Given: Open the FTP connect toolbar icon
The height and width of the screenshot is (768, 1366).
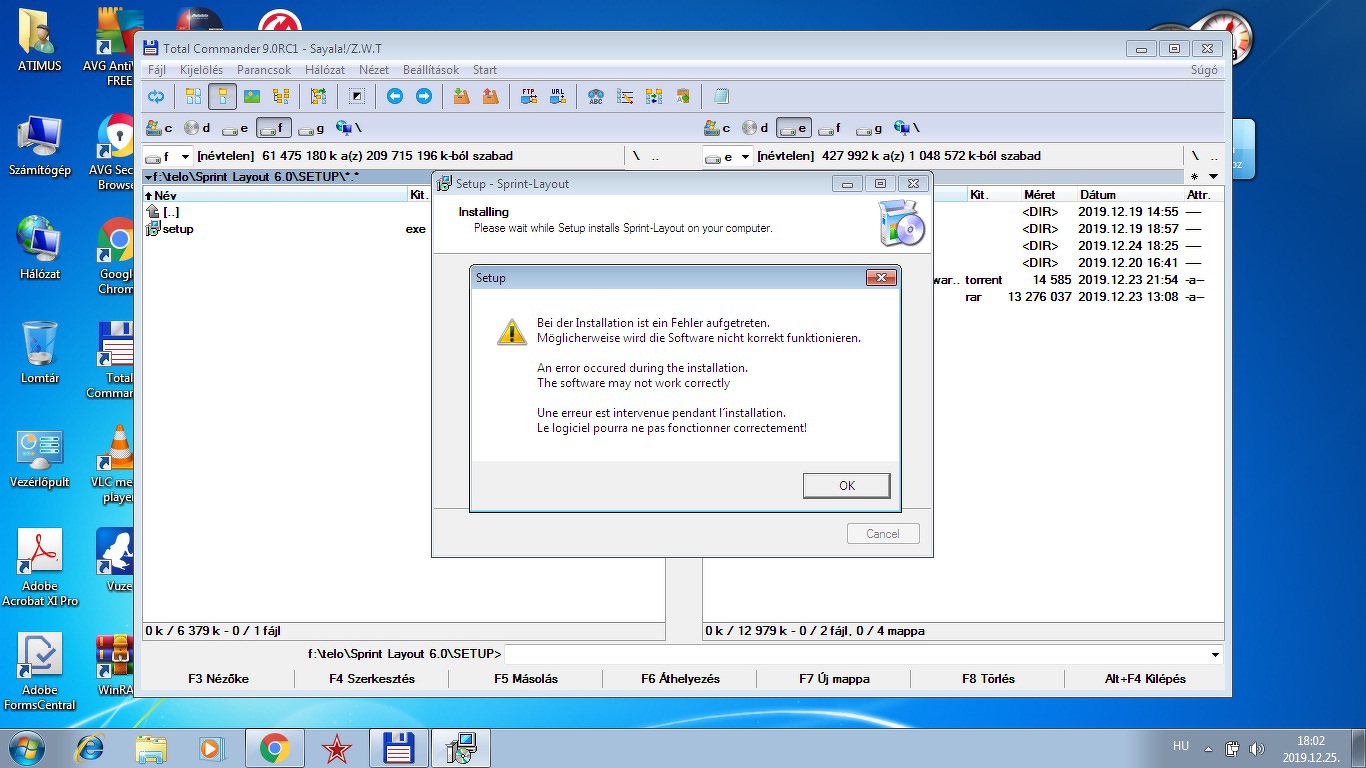Looking at the screenshot, I should 529,96.
